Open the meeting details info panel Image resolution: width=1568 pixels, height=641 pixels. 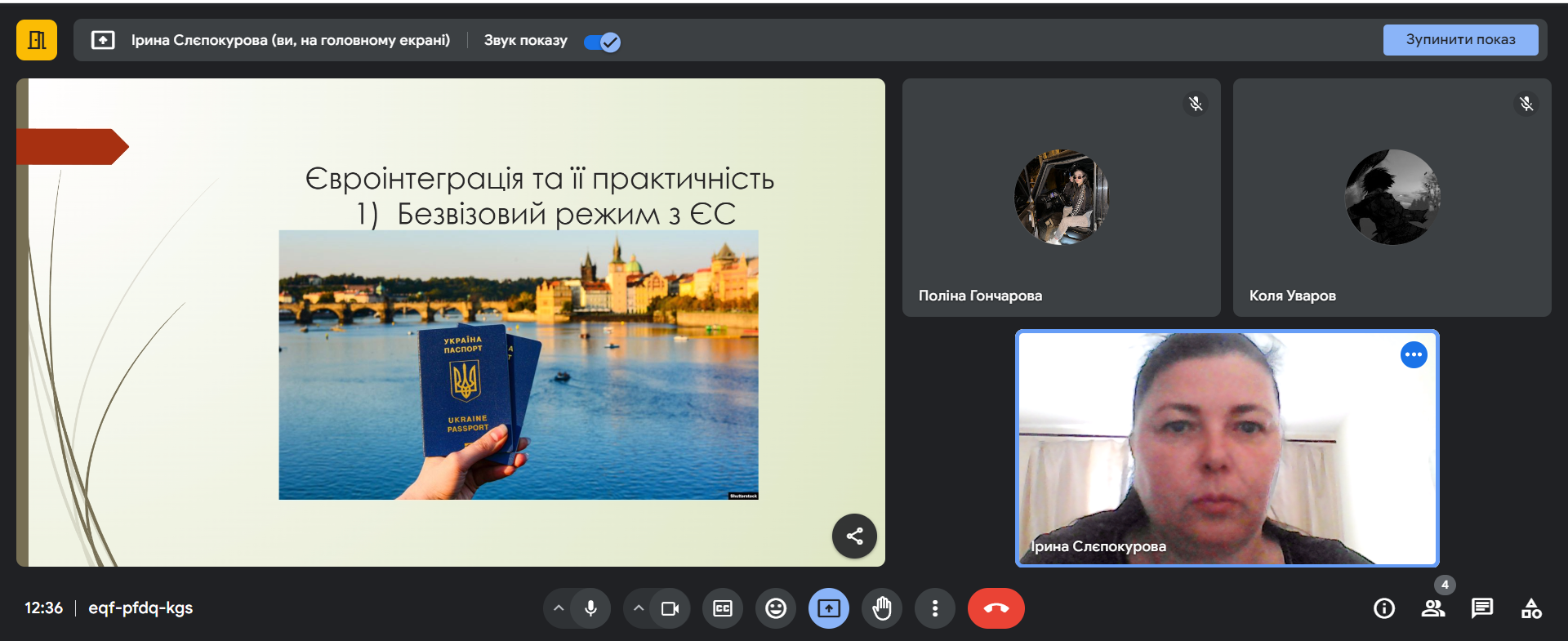(1384, 608)
